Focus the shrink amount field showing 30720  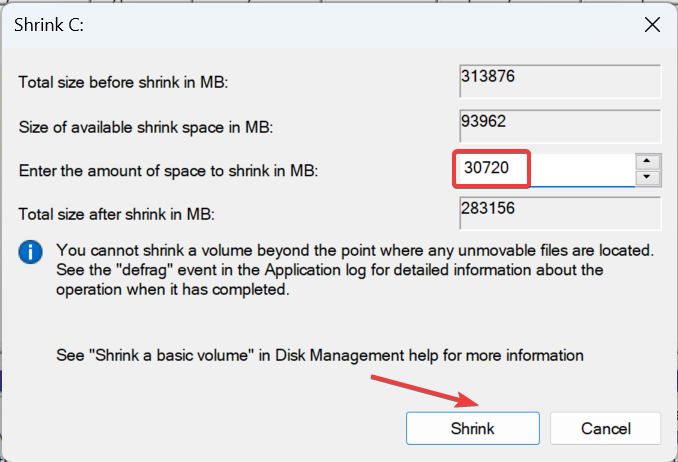click(x=545, y=170)
